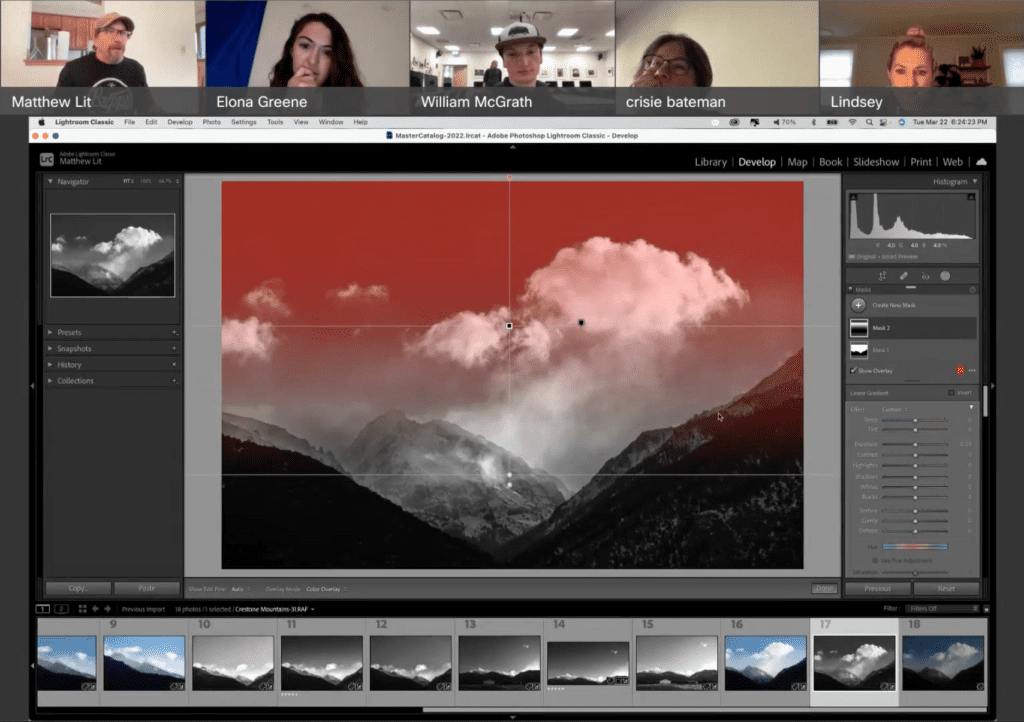Click the cloud sync status icon
The image size is (1024, 722).
981,162
